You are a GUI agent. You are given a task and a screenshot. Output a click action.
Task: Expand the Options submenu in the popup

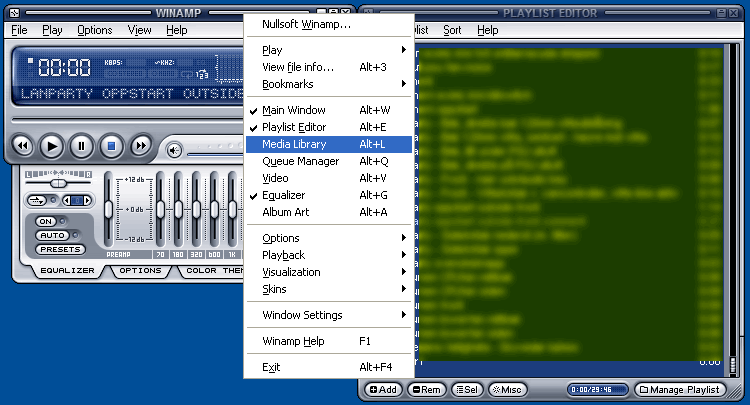pos(329,238)
